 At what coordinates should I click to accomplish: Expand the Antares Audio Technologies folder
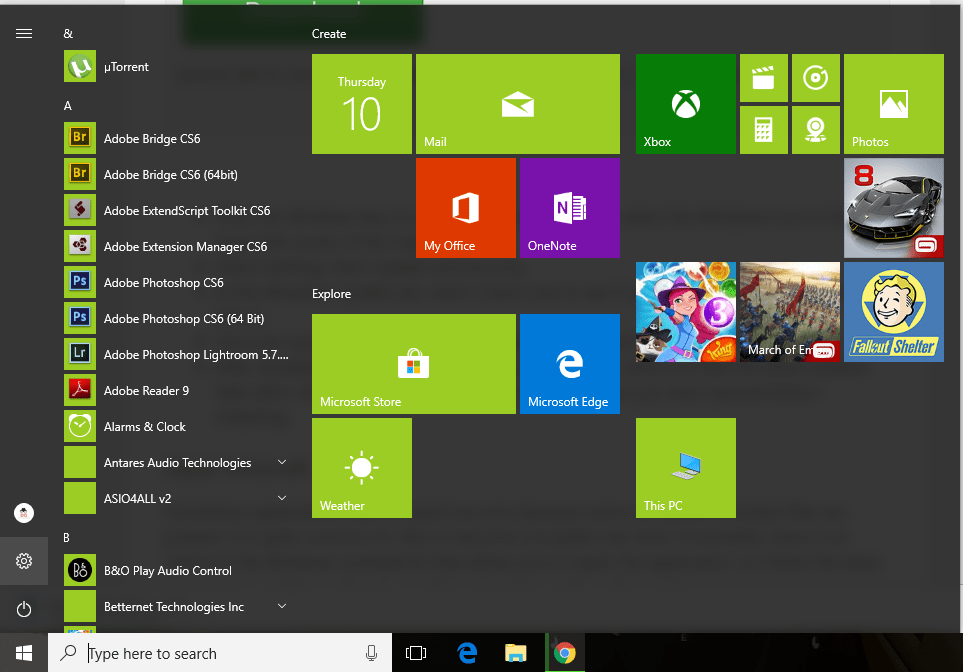pos(178,463)
